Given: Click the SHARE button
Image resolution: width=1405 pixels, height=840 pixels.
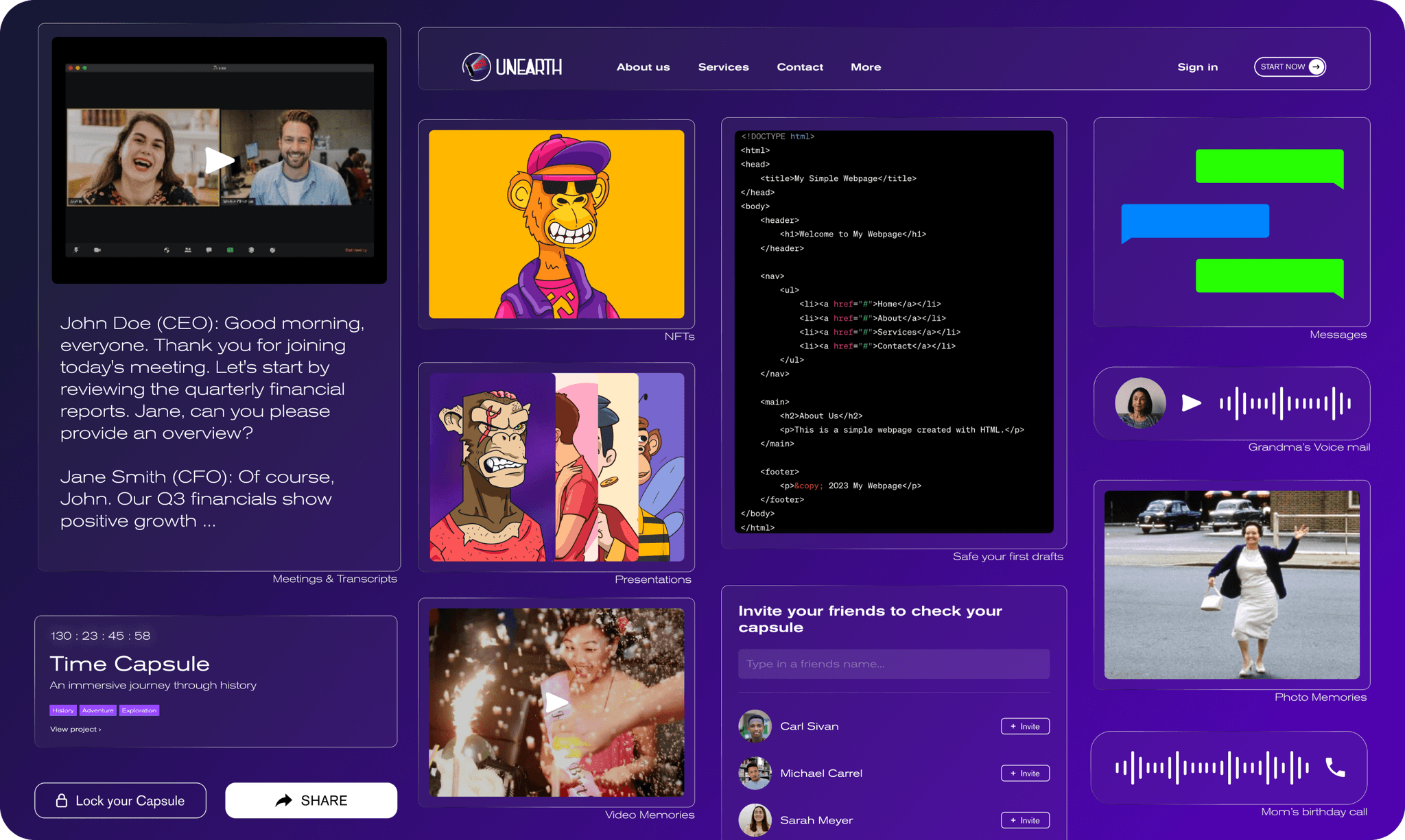Looking at the screenshot, I should coord(311,800).
